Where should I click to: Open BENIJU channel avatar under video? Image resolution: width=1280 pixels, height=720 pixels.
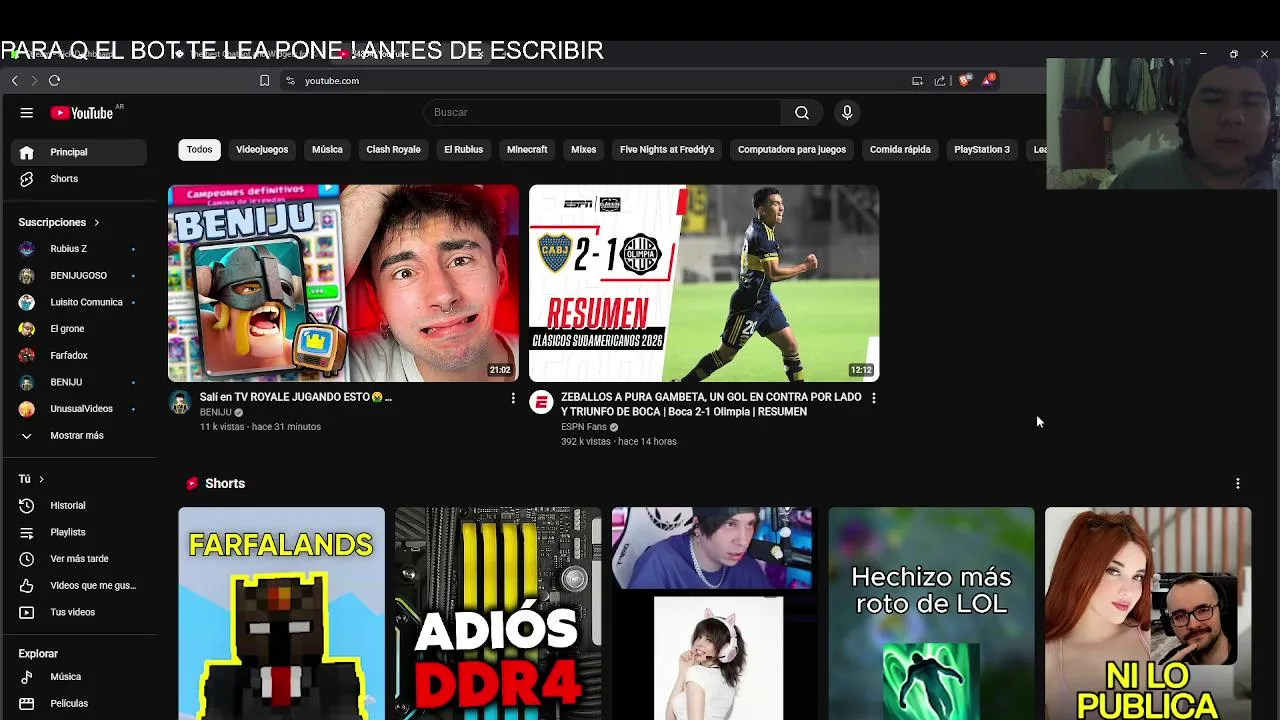click(x=180, y=403)
